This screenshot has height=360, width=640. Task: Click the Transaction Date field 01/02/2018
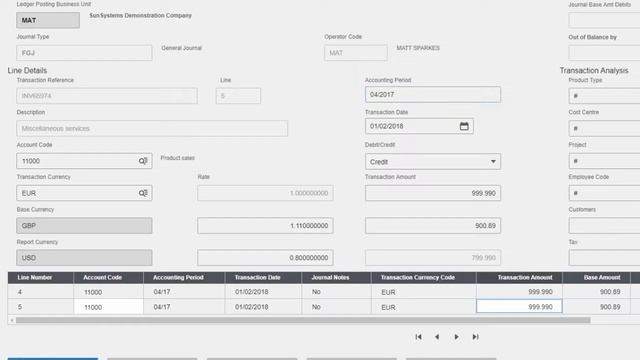pos(419,126)
